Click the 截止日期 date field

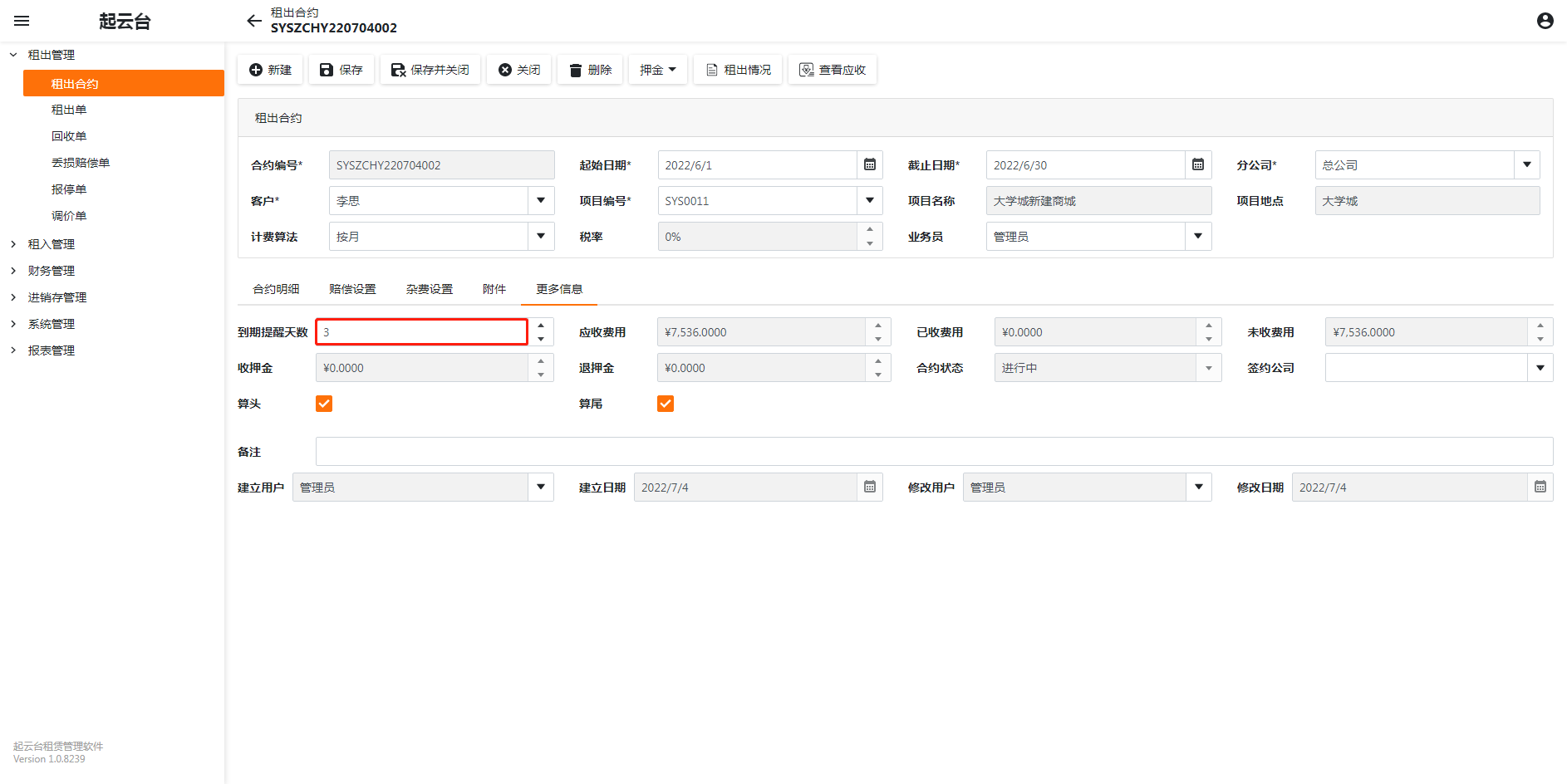[x=1085, y=164]
